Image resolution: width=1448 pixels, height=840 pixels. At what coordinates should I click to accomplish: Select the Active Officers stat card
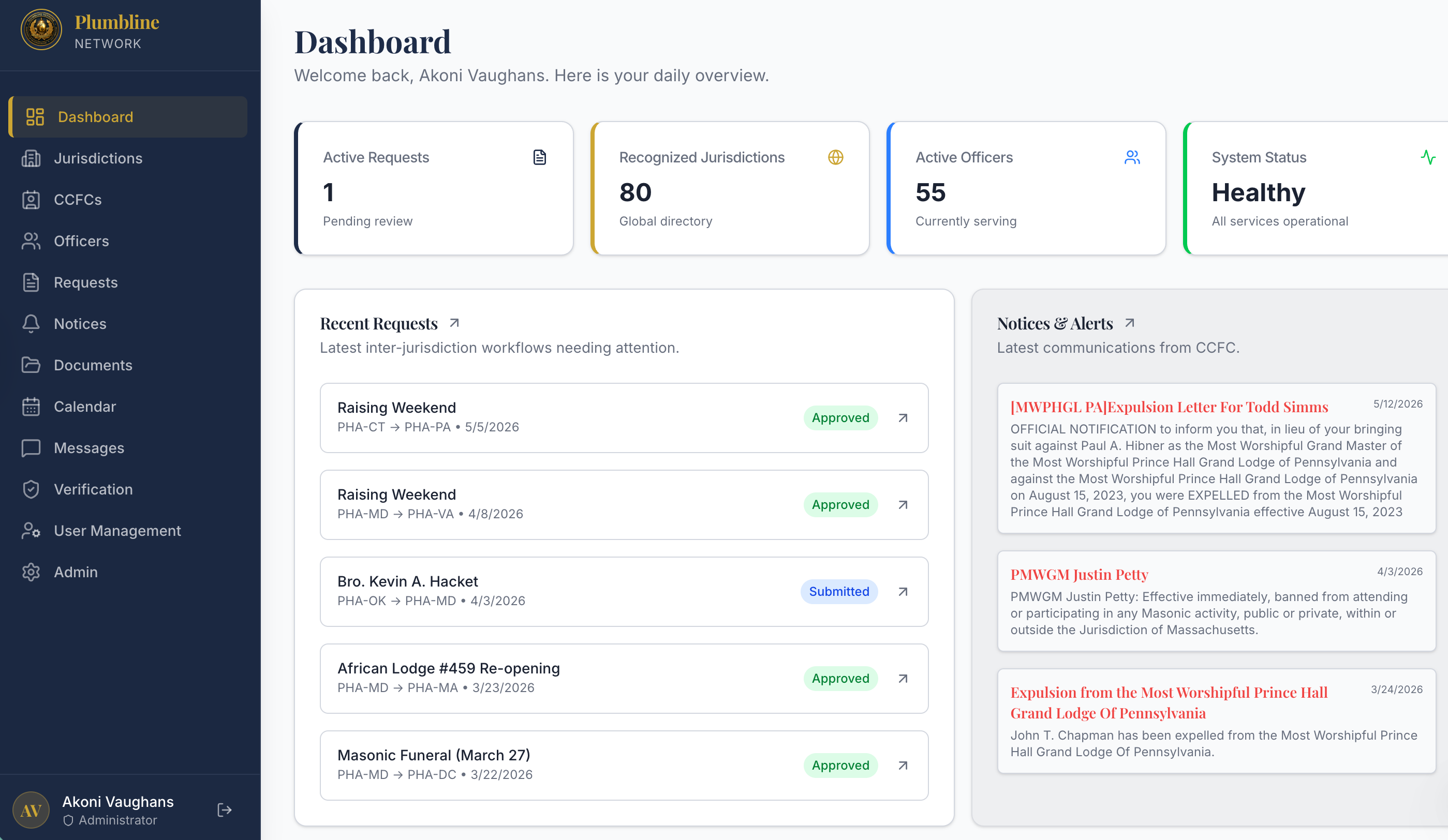point(1026,188)
